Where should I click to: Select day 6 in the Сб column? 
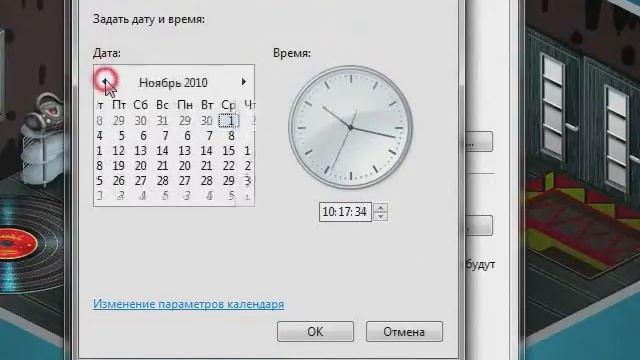tap(143, 136)
